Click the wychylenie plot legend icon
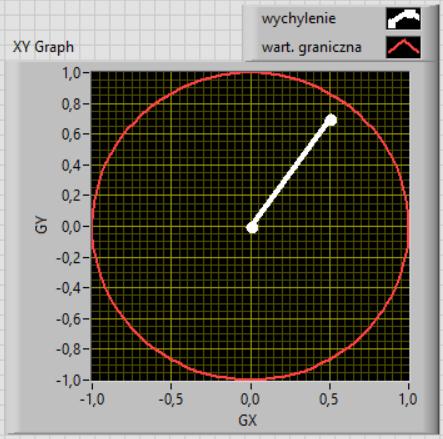Viewport: 443px width, 439px height. pos(403,19)
